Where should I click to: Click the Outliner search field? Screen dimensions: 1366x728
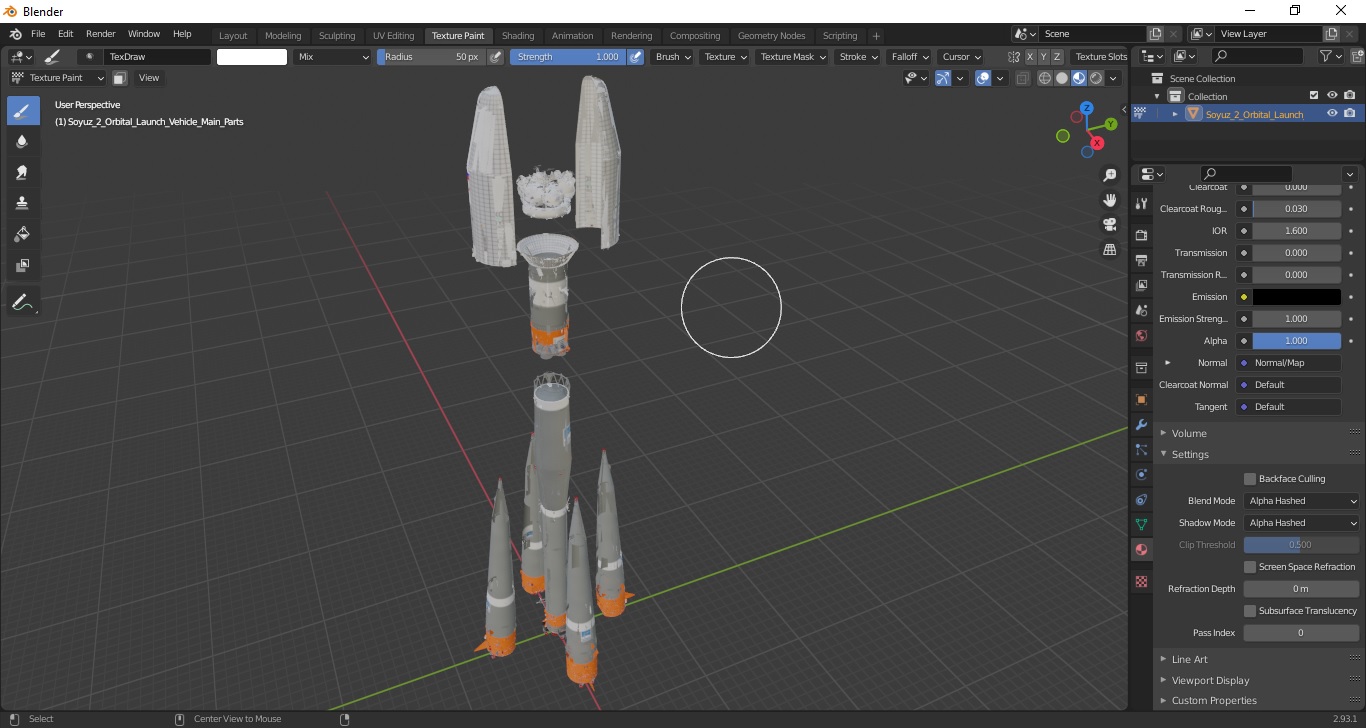pos(1259,57)
